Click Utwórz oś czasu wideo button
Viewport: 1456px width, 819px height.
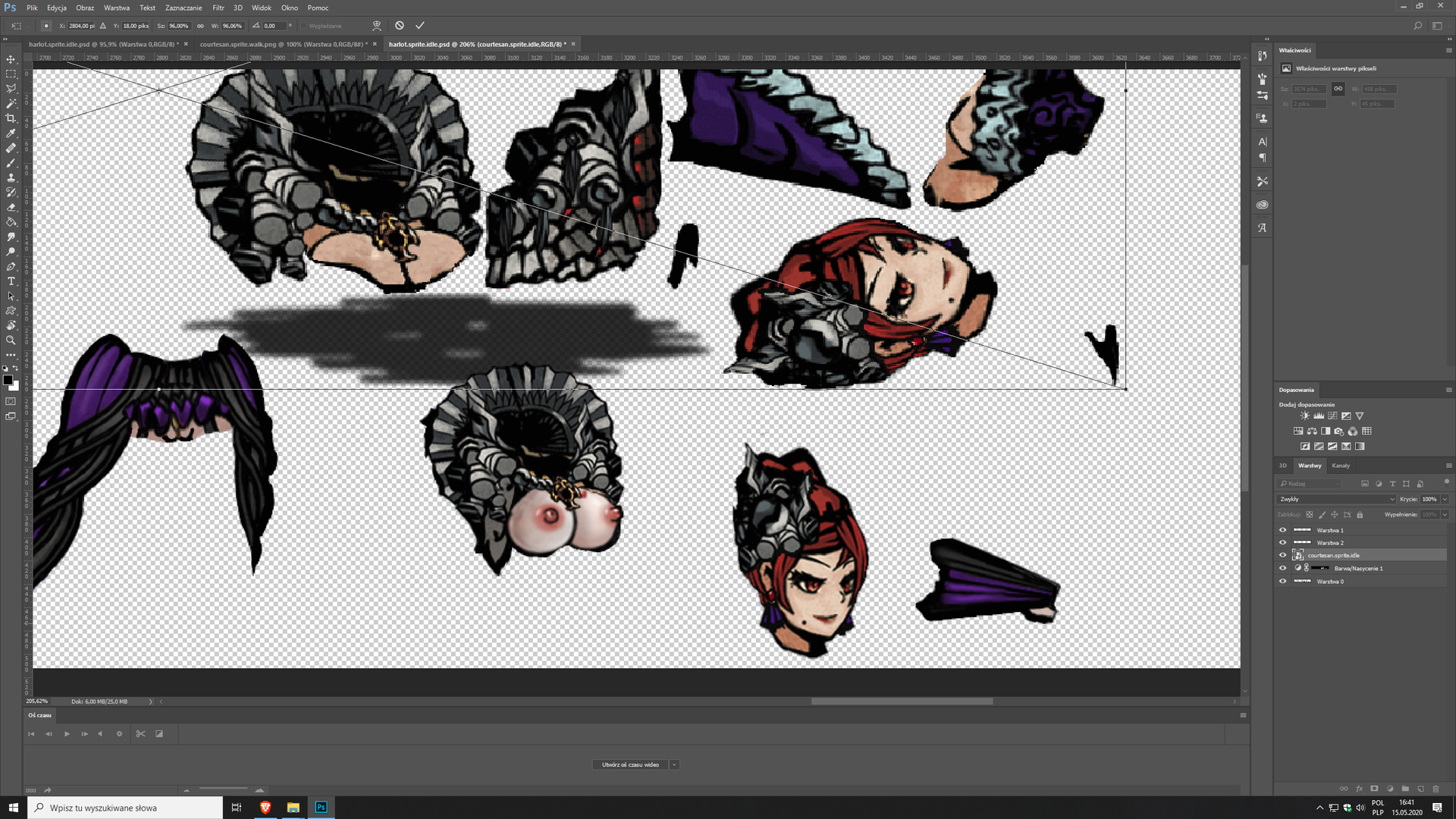pos(630,764)
